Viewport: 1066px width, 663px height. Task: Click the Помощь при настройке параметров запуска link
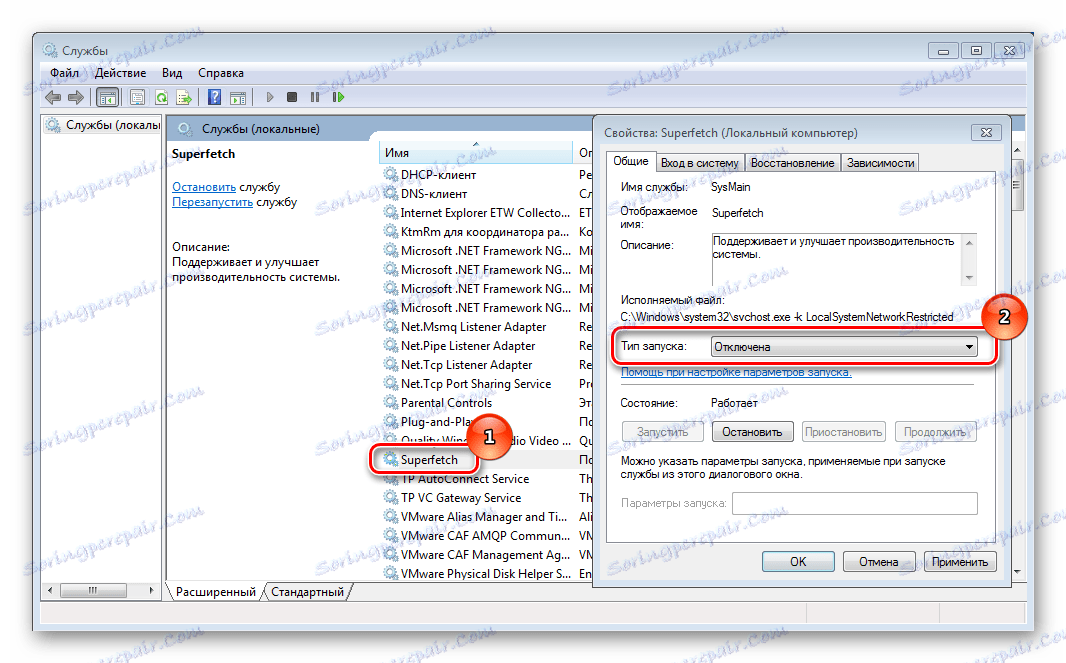pyautogui.click(x=736, y=372)
